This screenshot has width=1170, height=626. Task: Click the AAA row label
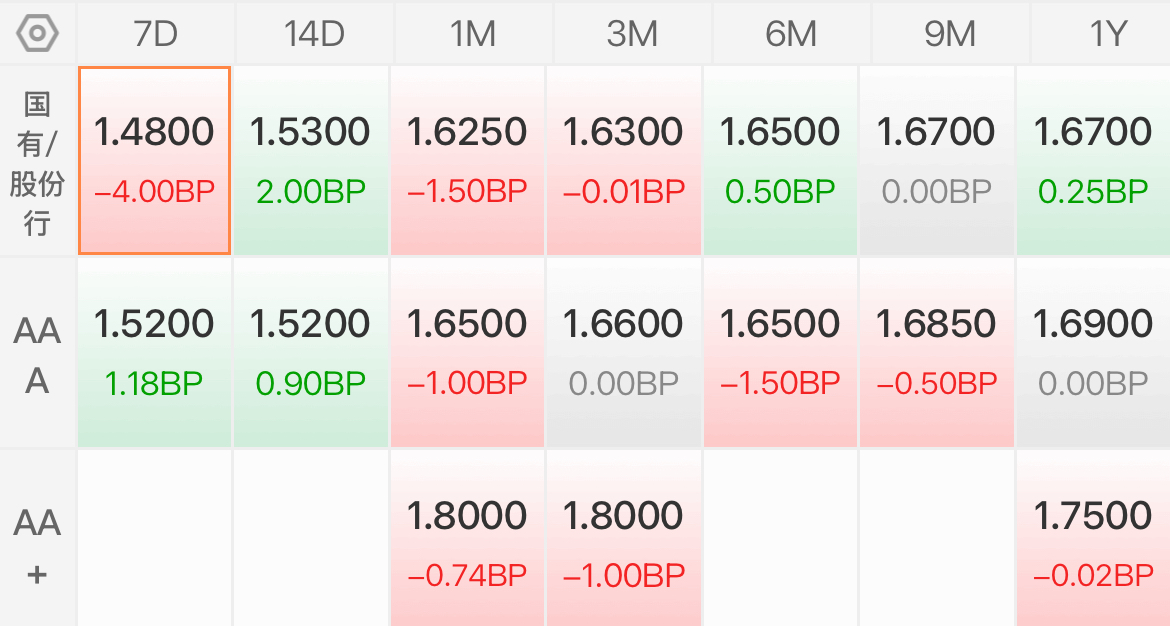(37, 354)
